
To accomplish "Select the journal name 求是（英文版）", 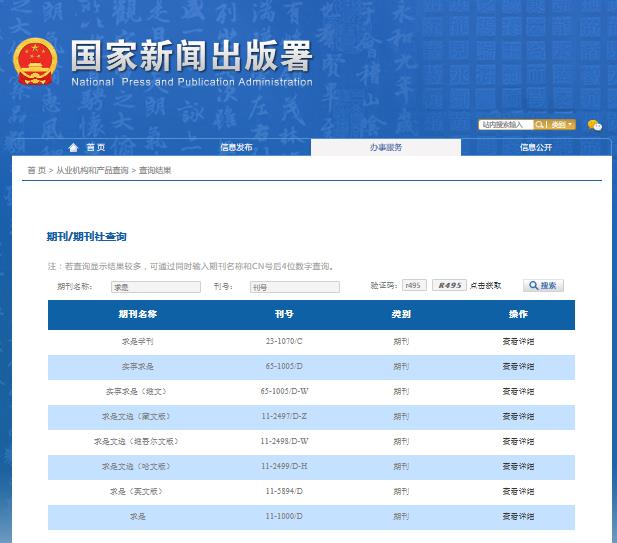I will click(137, 491).
